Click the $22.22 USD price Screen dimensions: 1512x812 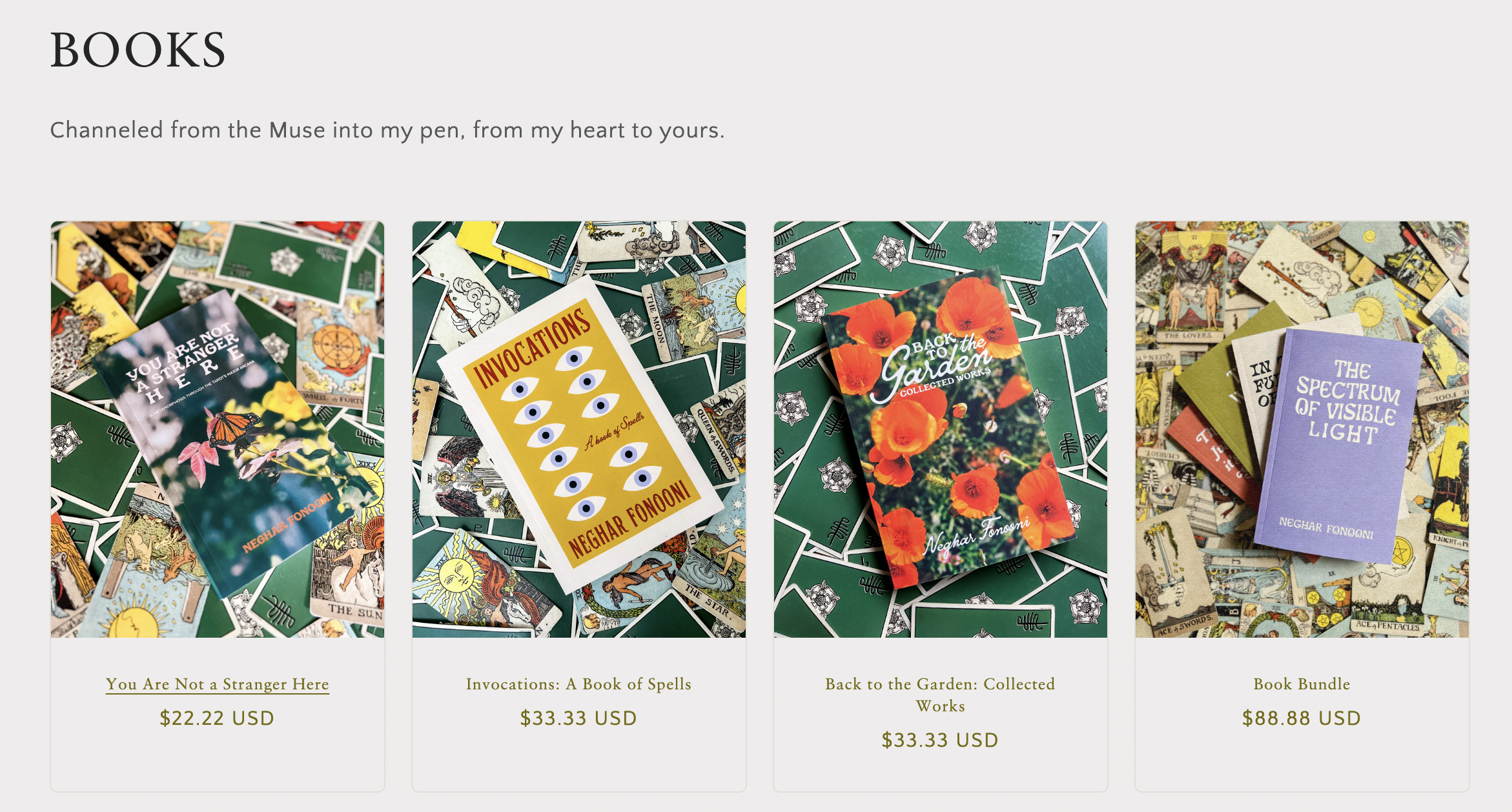218,718
